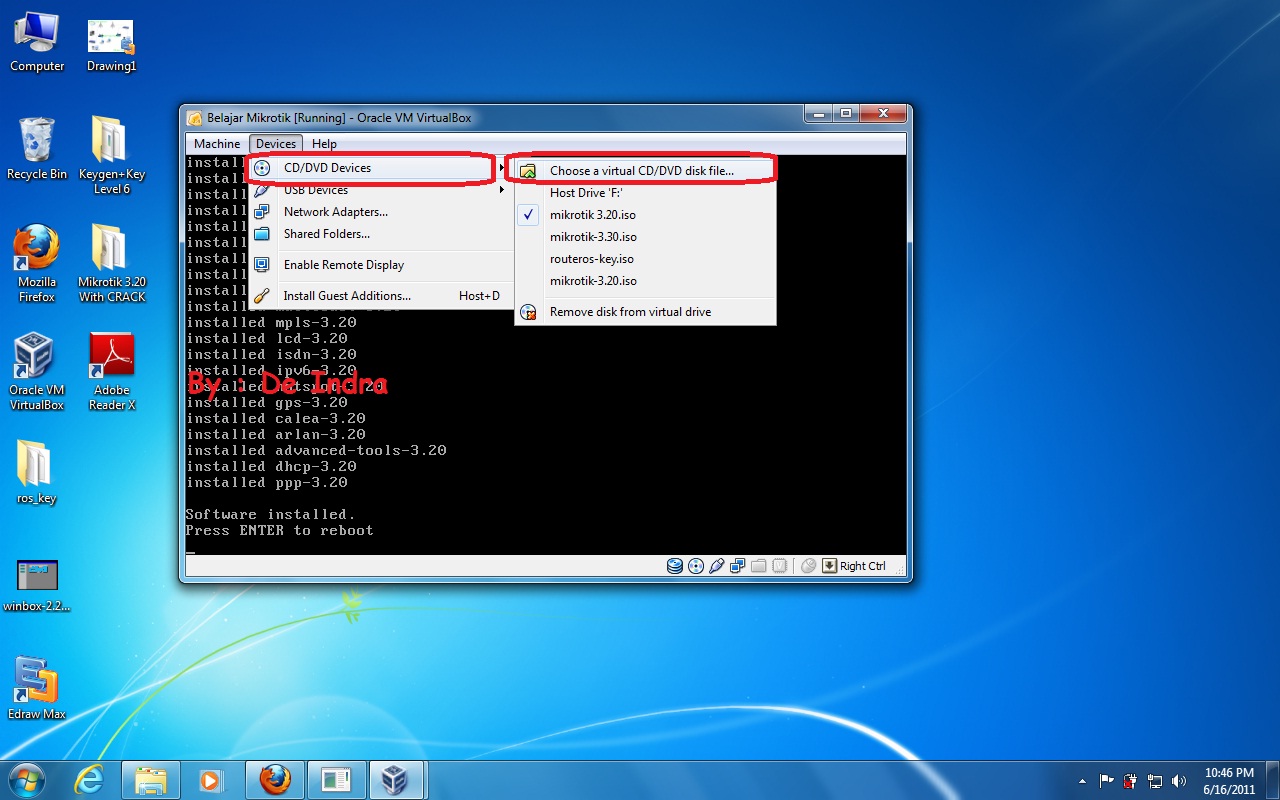
Task: Click CD/DVD status bar icon
Action: (696, 566)
